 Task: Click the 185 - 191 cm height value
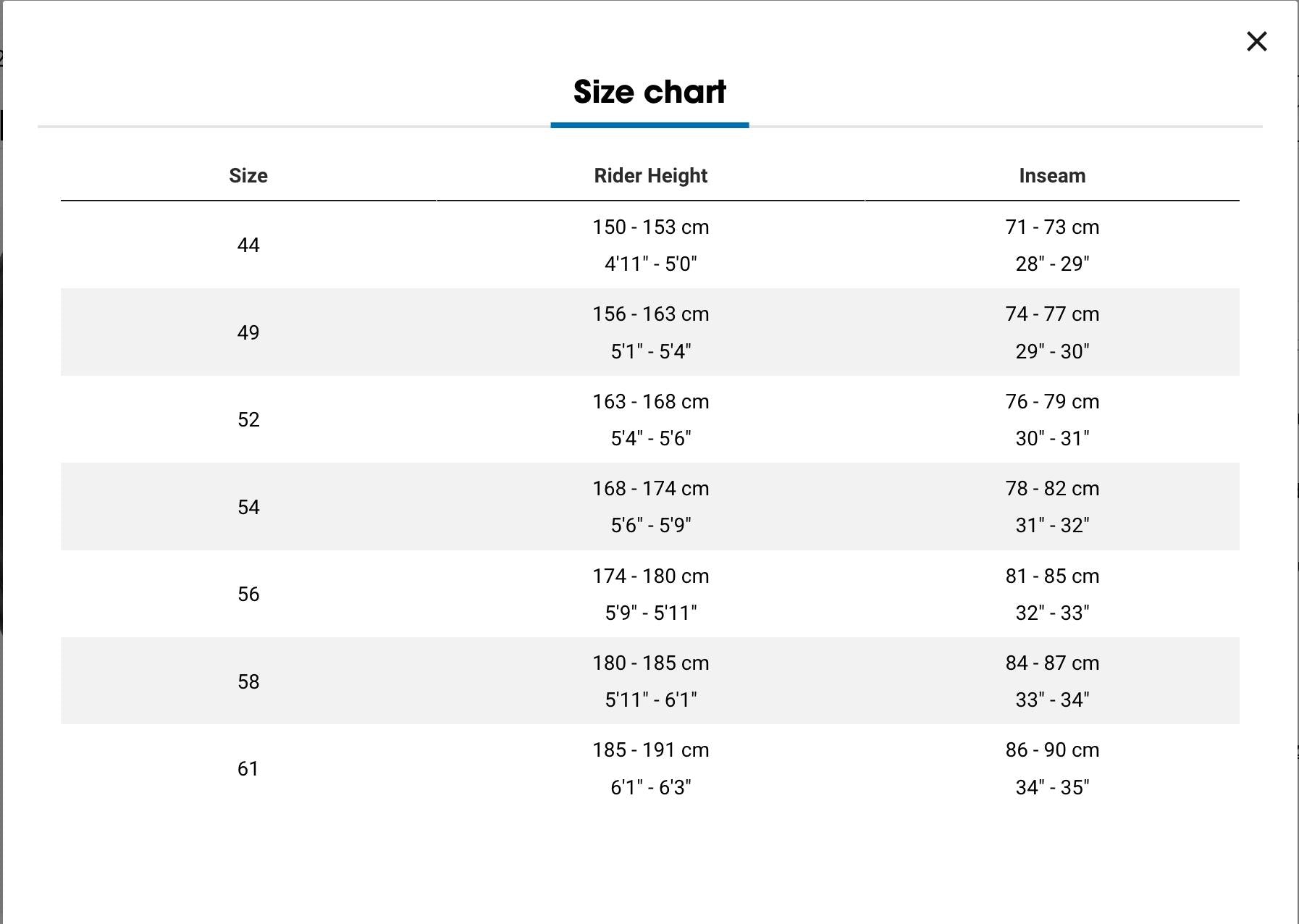tap(650, 750)
